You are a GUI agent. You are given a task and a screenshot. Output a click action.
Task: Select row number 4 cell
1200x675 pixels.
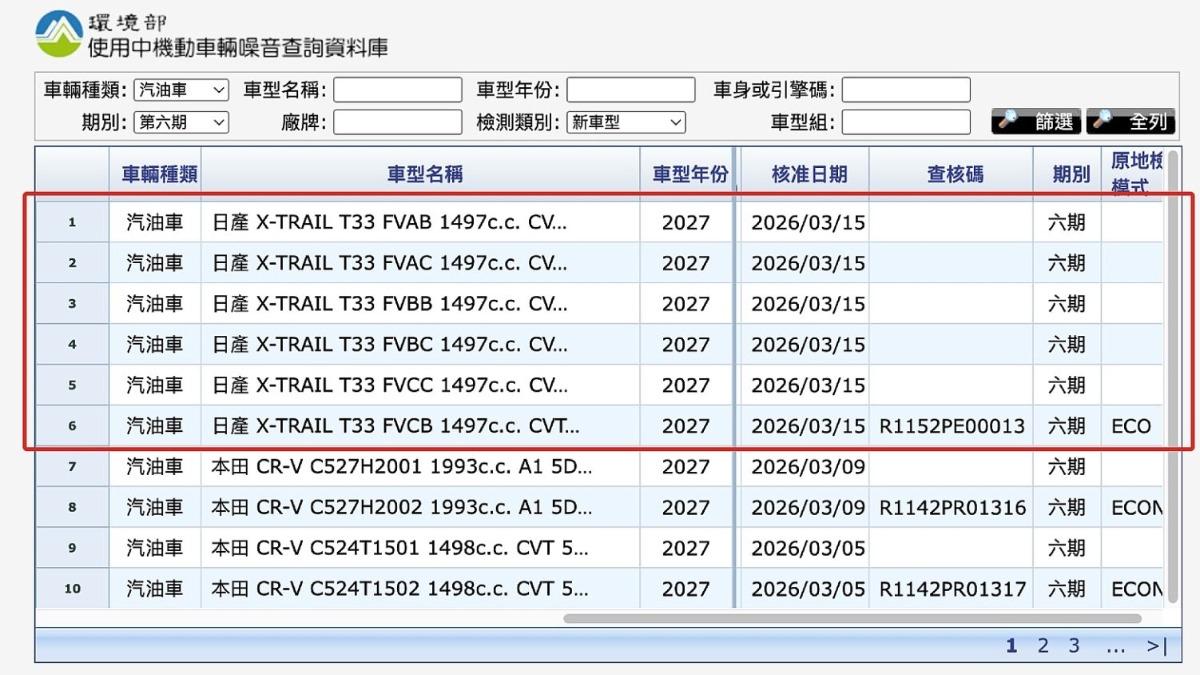click(x=72, y=344)
